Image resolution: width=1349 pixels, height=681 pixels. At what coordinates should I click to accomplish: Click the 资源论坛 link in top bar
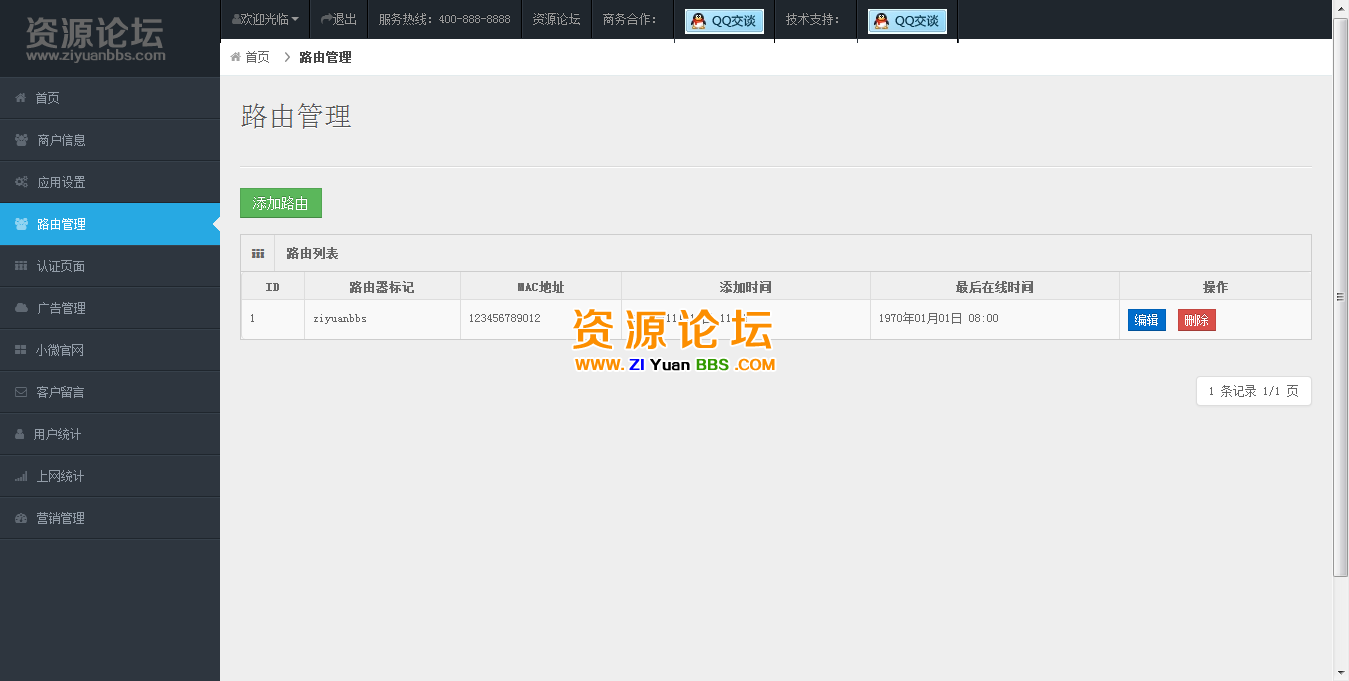click(x=556, y=19)
